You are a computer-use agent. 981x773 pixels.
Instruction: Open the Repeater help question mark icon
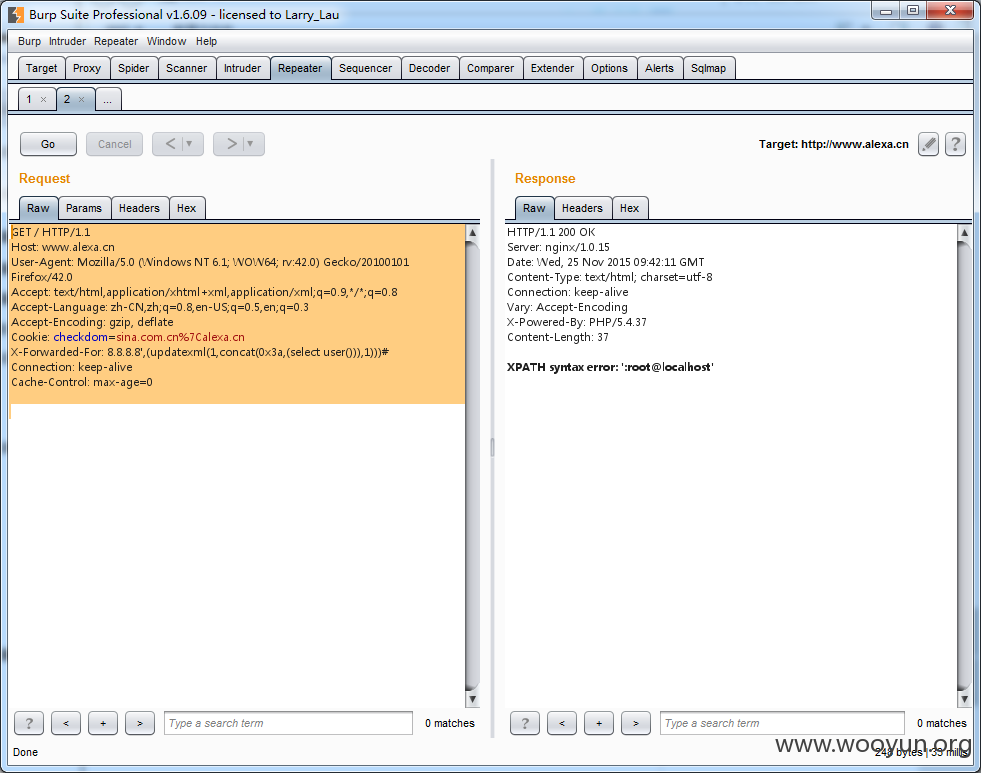pyautogui.click(x=955, y=144)
